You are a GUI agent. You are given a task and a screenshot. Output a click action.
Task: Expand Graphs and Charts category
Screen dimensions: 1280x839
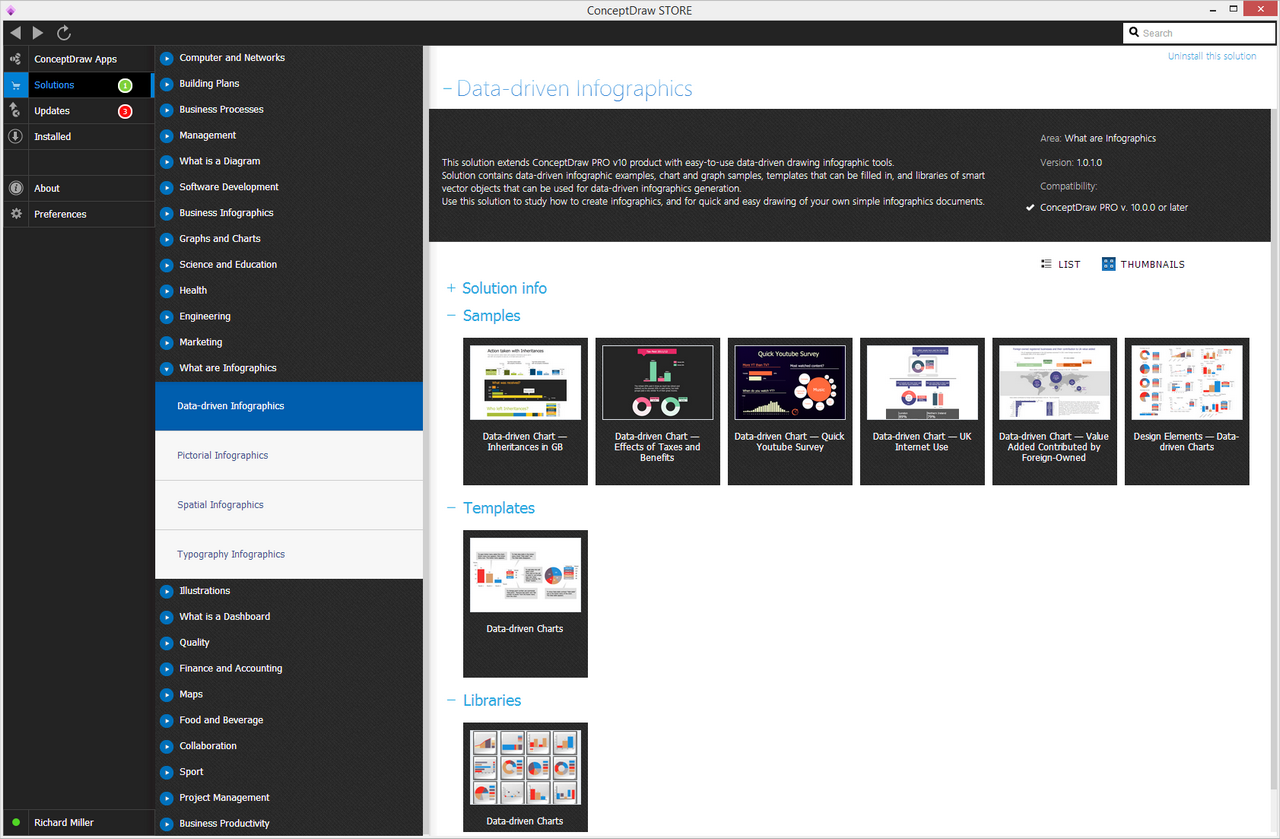(167, 240)
